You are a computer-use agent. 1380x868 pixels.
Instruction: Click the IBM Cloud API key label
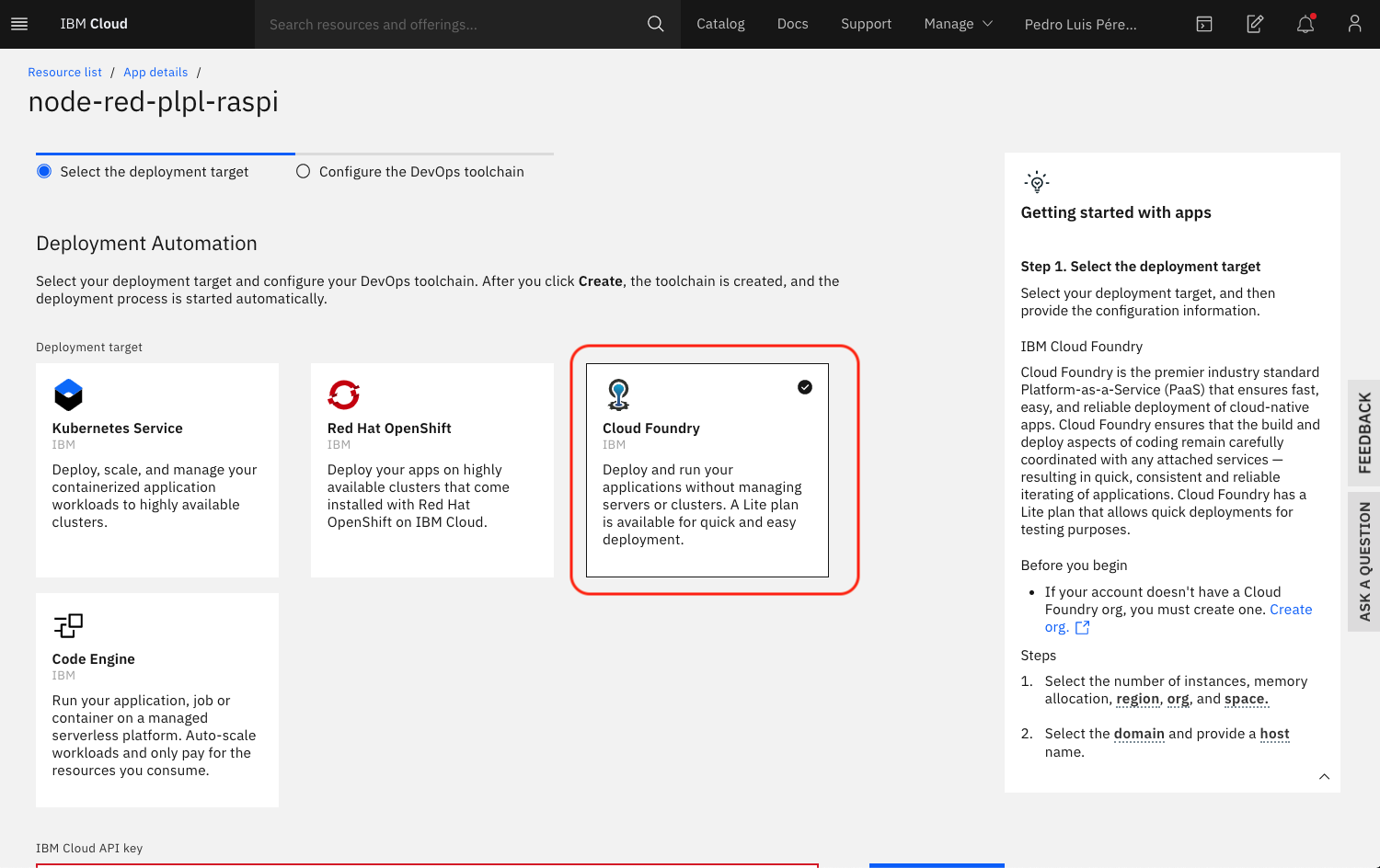pos(89,848)
